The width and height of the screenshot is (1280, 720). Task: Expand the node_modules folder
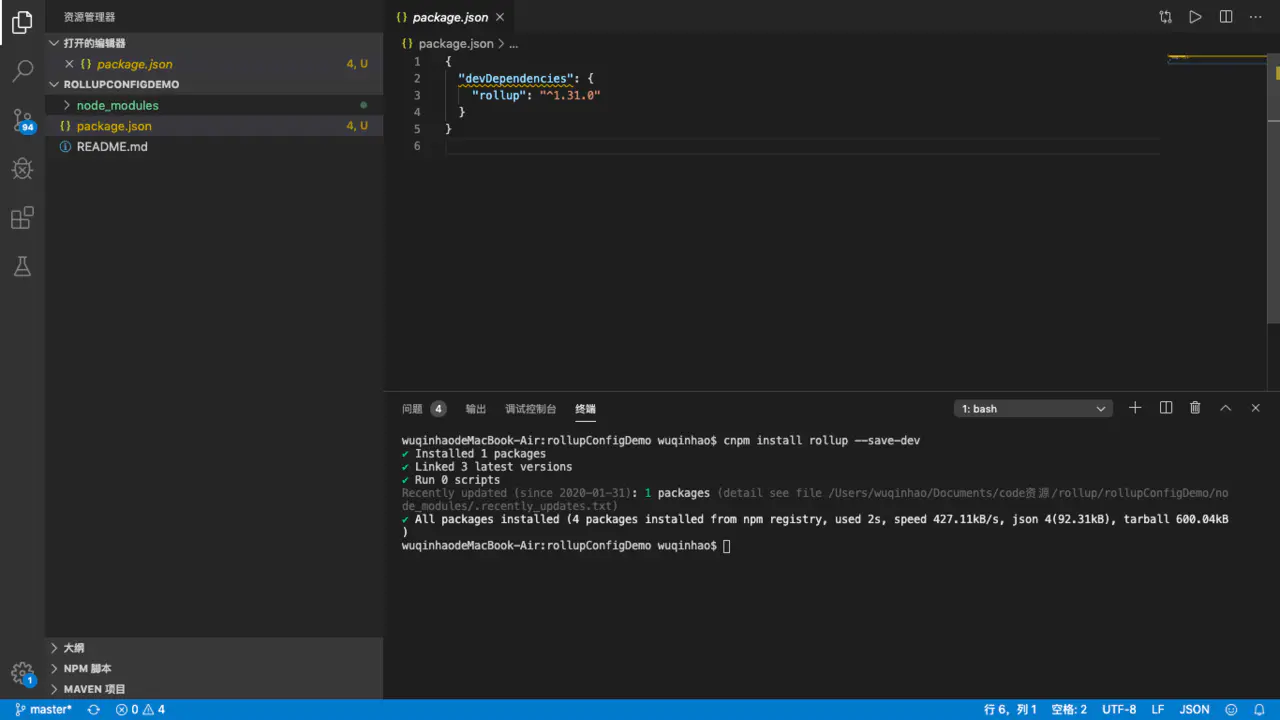pos(118,105)
